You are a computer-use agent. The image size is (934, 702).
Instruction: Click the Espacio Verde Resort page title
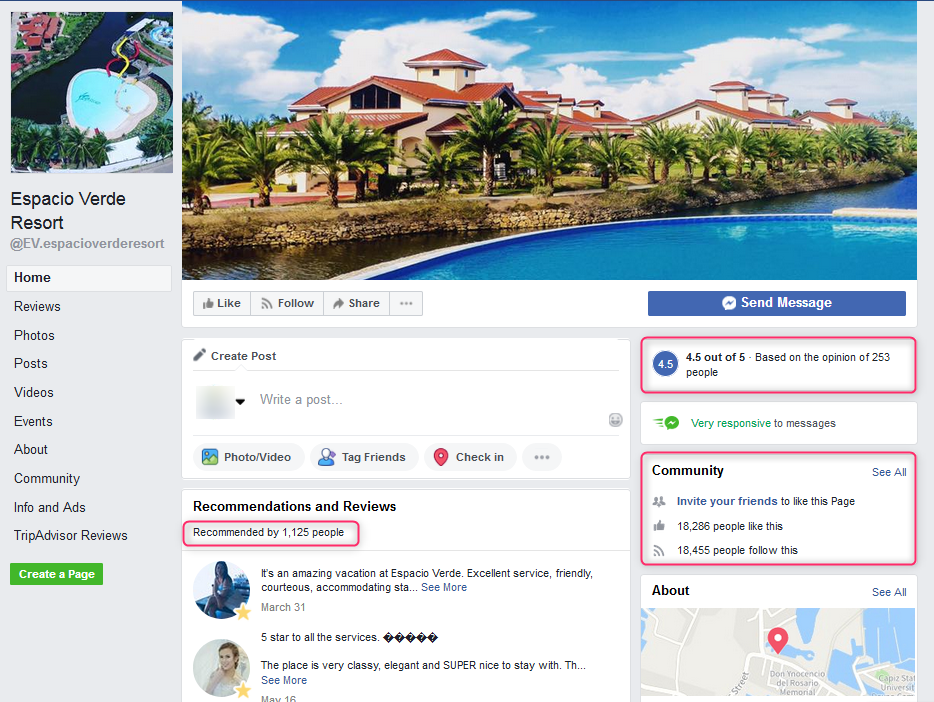click(68, 210)
